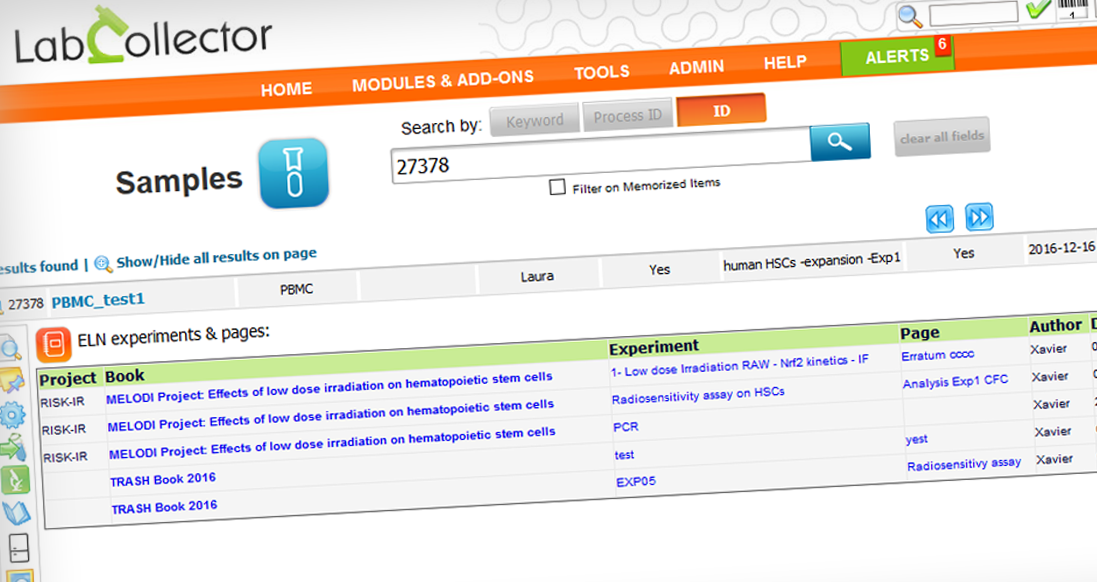1097x582 pixels.
Task: Click Show/Hide all results on page
Action: click(x=216, y=257)
